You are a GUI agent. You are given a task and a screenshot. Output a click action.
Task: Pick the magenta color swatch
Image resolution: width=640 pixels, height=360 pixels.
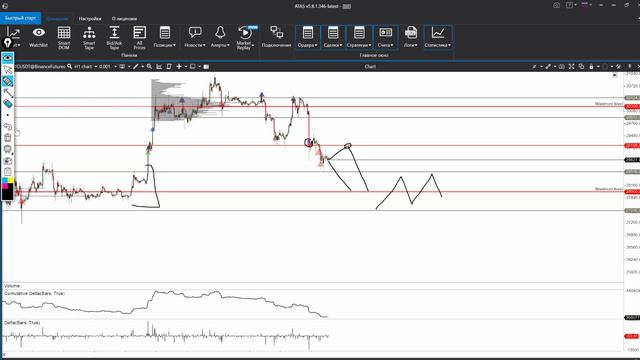point(5,186)
